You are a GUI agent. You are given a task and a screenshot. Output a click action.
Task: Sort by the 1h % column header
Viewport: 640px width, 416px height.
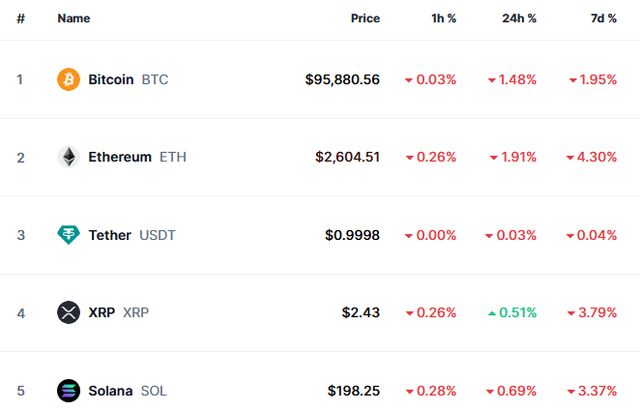(x=442, y=18)
